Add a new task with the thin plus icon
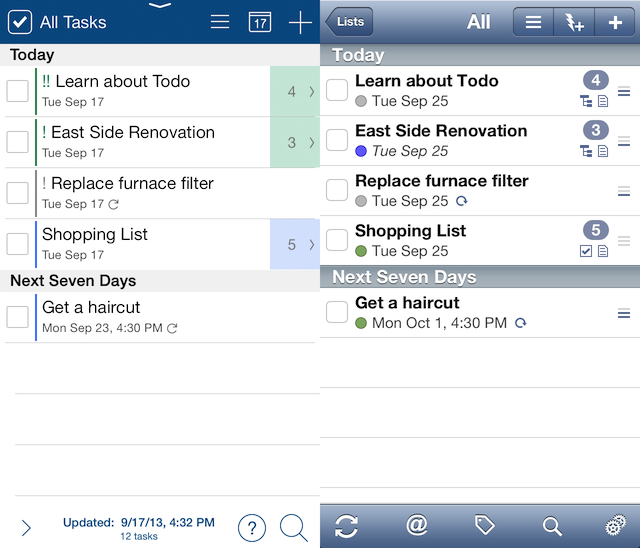The height and width of the screenshot is (548, 640). click(x=300, y=22)
